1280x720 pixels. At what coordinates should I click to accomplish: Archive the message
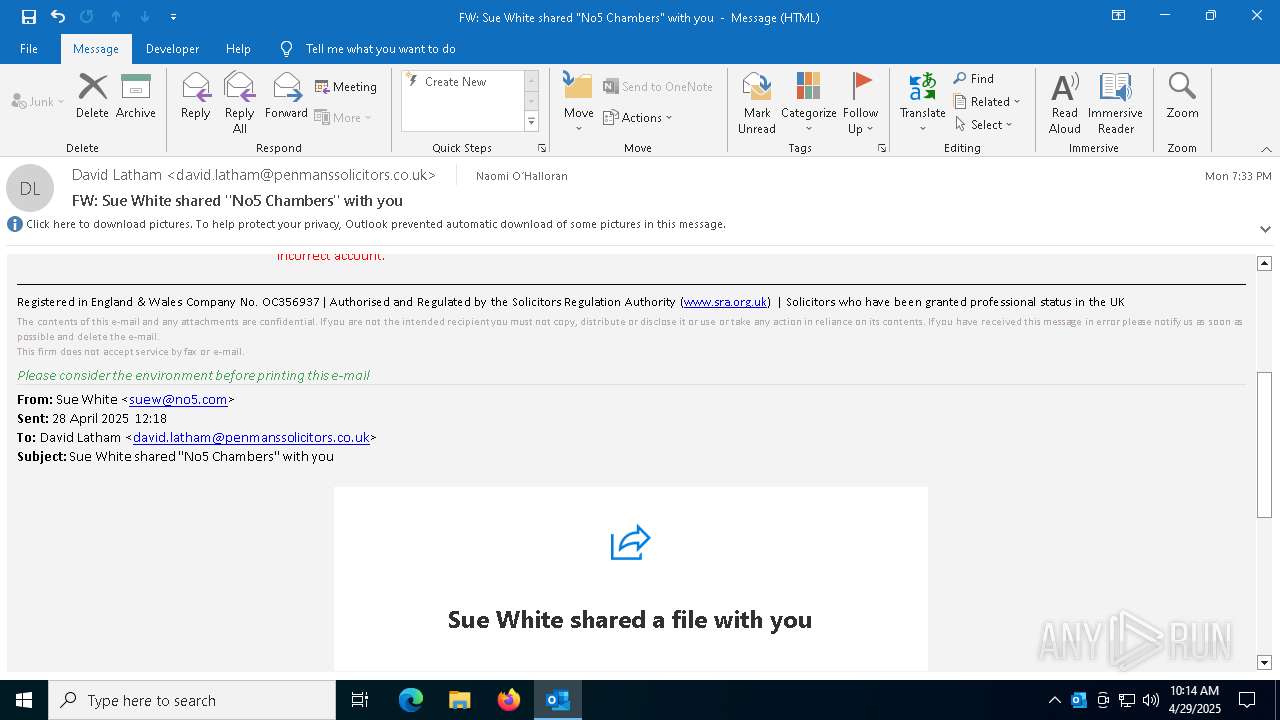136,96
